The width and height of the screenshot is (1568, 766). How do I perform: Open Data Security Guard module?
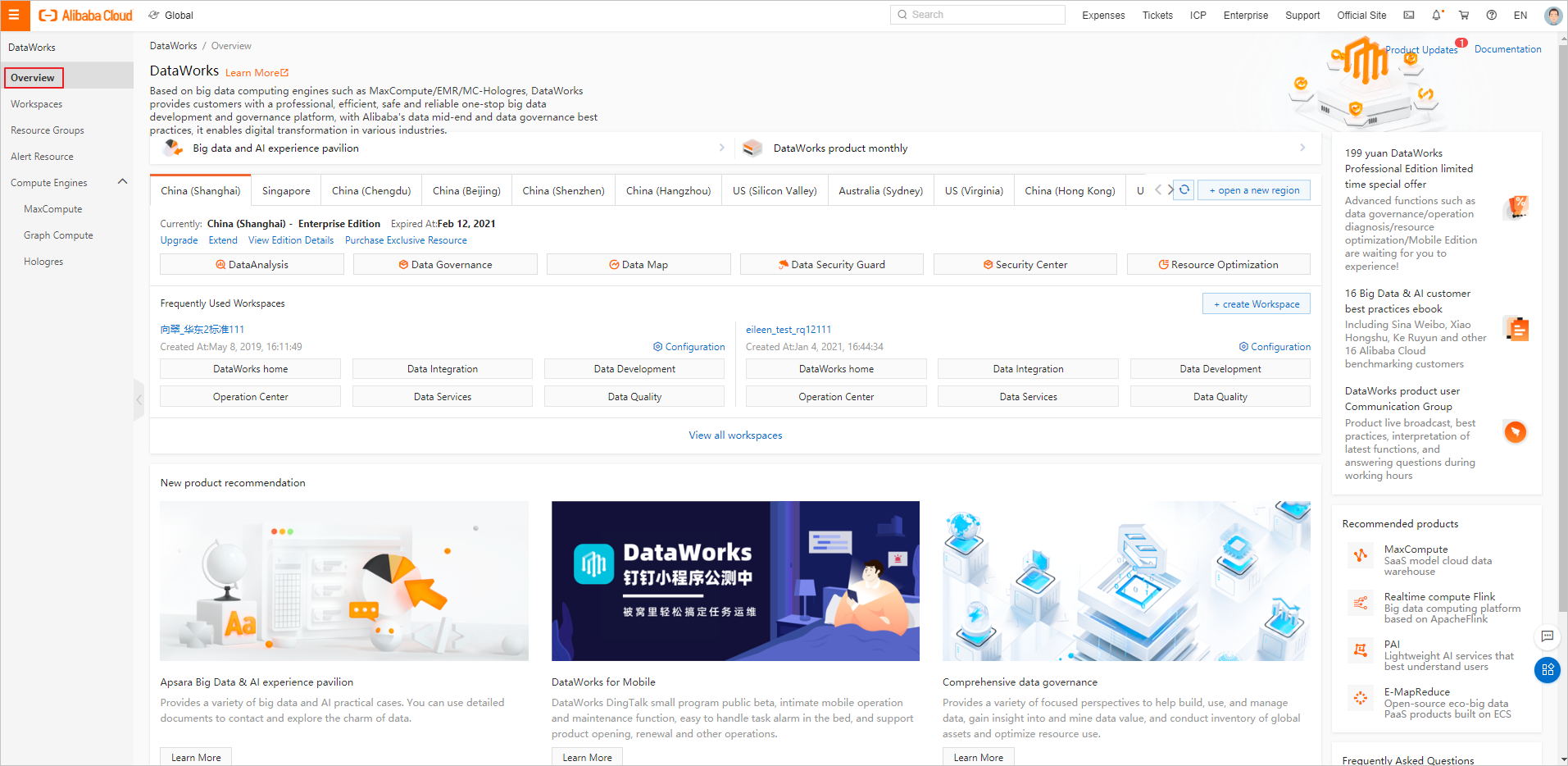coord(832,264)
